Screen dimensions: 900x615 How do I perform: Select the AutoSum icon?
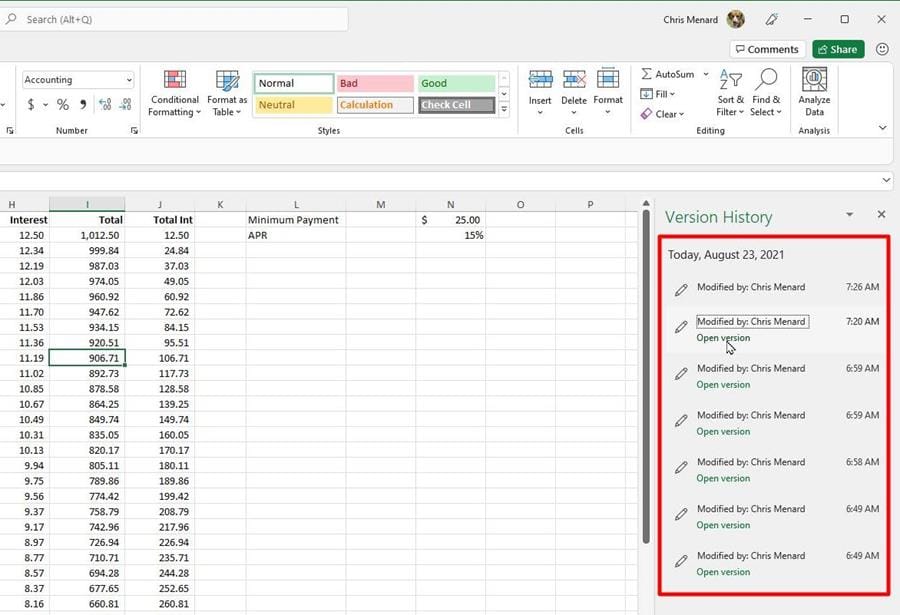click(x=646, y=74)
